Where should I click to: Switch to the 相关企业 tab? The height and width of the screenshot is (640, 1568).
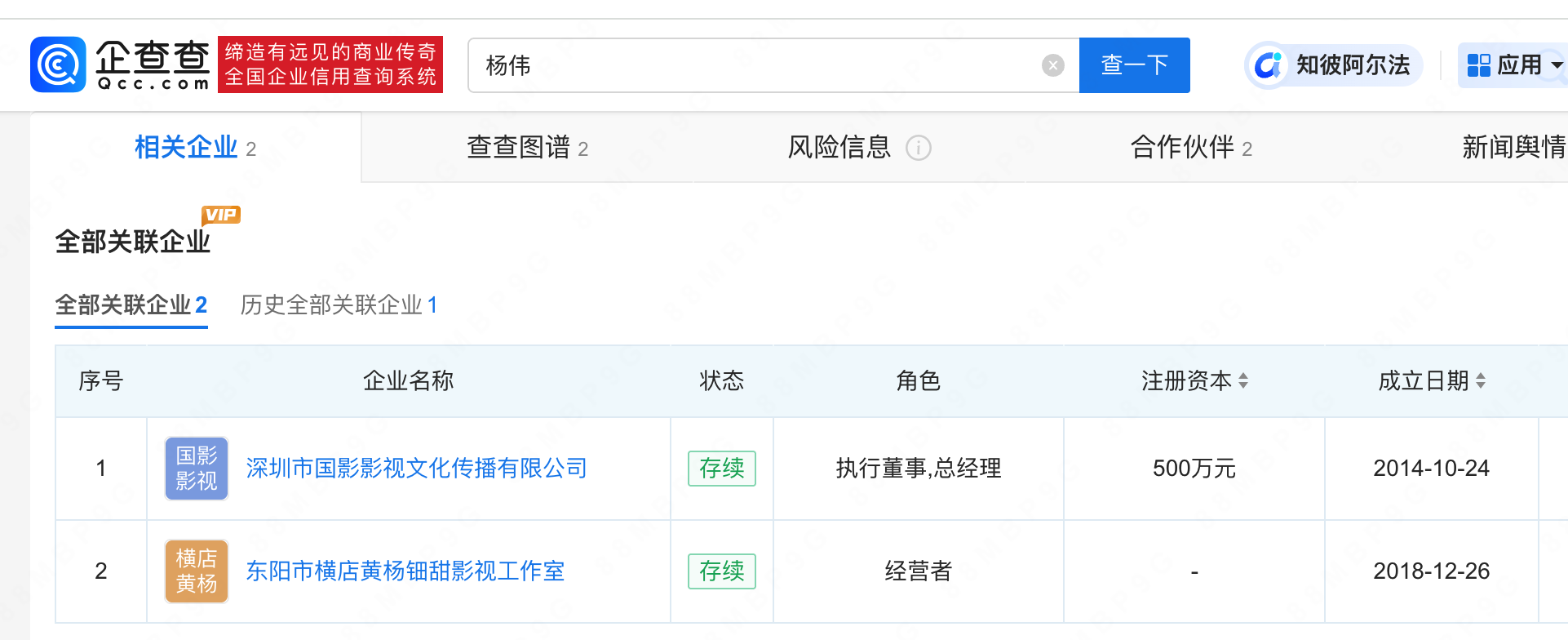(196, 148)
